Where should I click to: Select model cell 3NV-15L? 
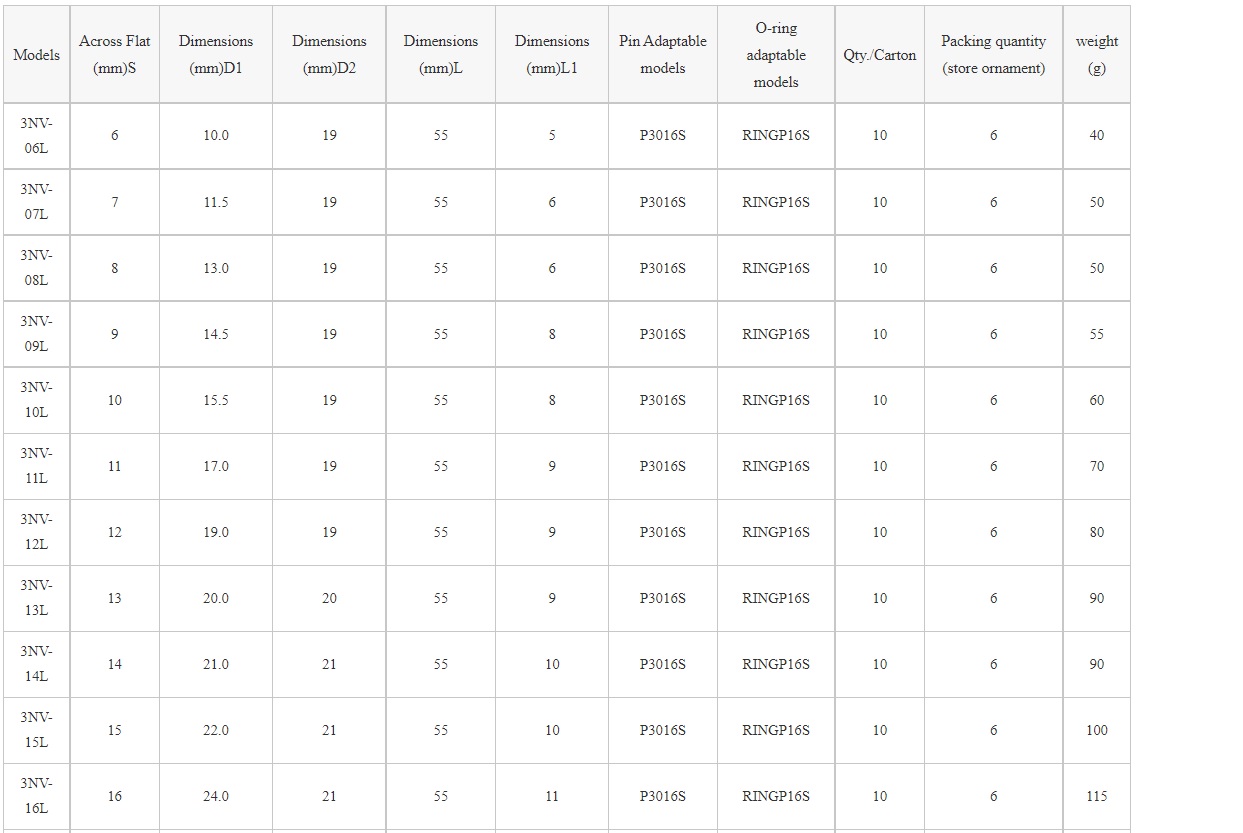pos(36,730)
